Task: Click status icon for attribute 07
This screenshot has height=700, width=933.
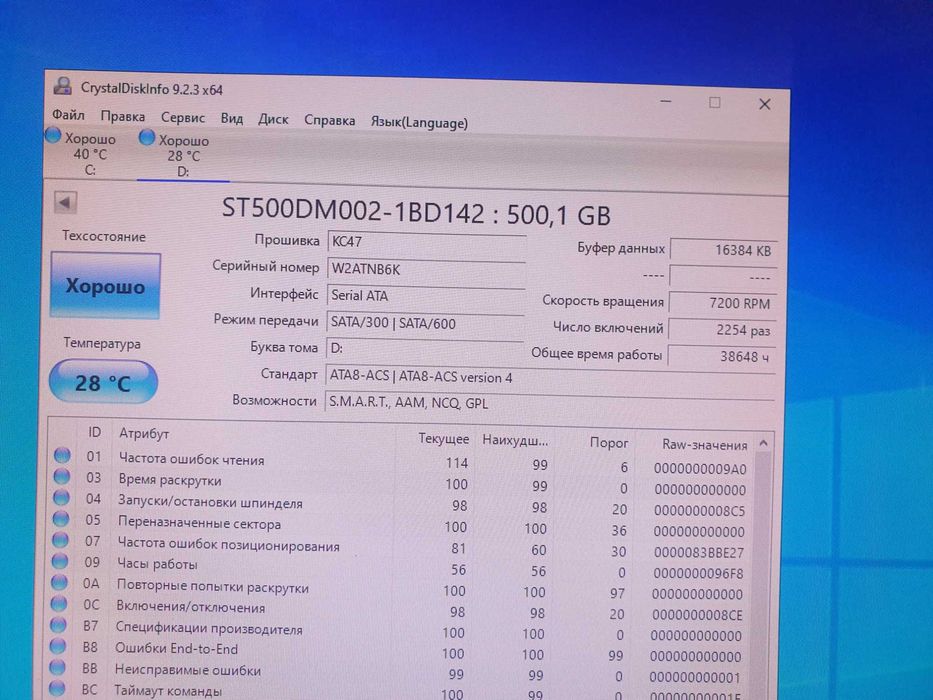Action: (60, 539)
